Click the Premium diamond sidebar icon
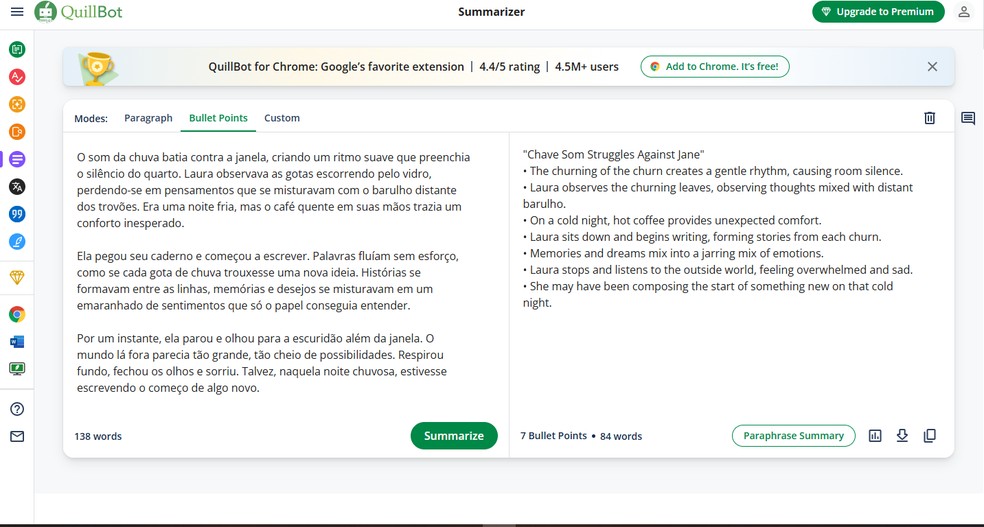 (17, 278)
